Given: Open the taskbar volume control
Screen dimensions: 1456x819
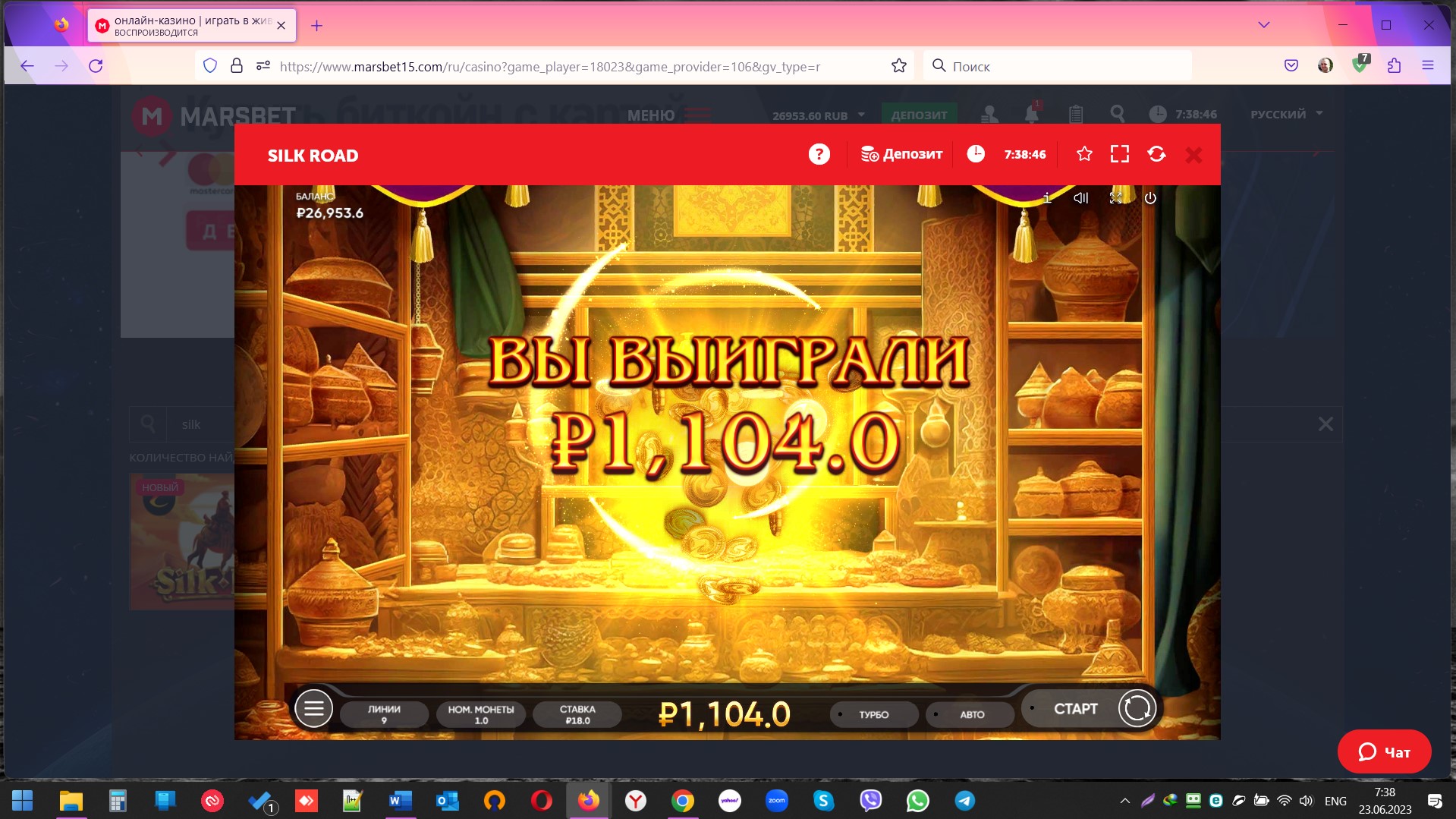Looking at the screenshot, I should click(x=1306, y=801).
